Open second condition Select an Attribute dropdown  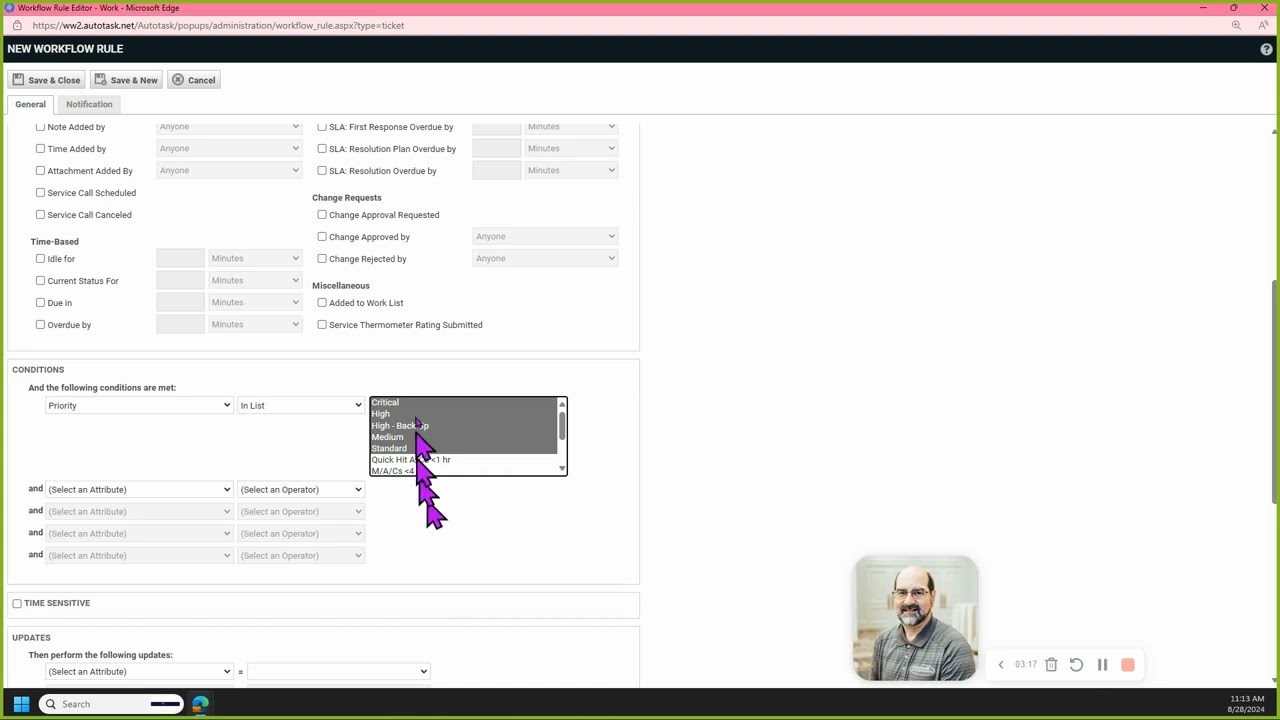[x=139, y=490]
